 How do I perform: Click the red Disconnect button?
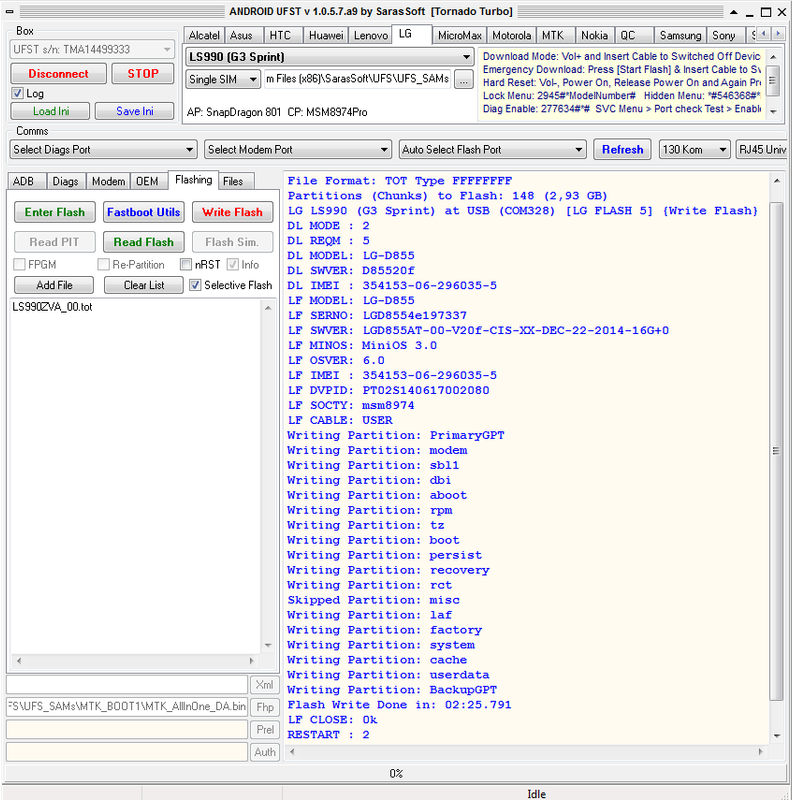[x=58, y=73]
